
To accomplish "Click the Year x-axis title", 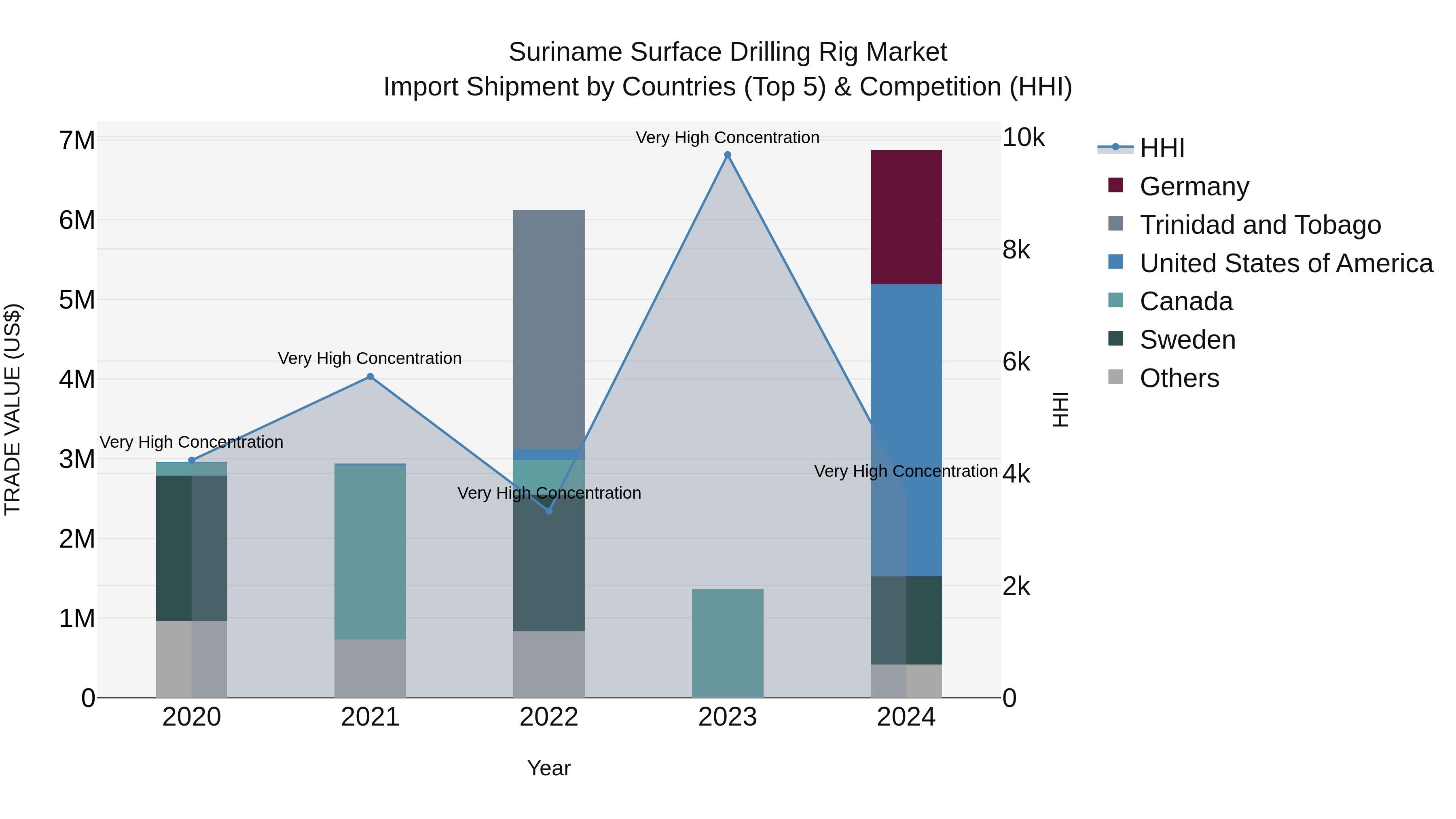I will coord(549,769).
